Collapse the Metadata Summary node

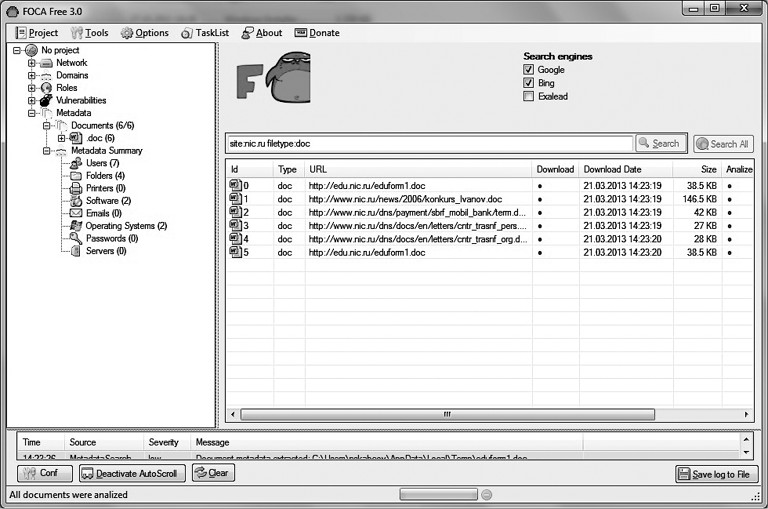pyautogui.click(x=46, y=151)
